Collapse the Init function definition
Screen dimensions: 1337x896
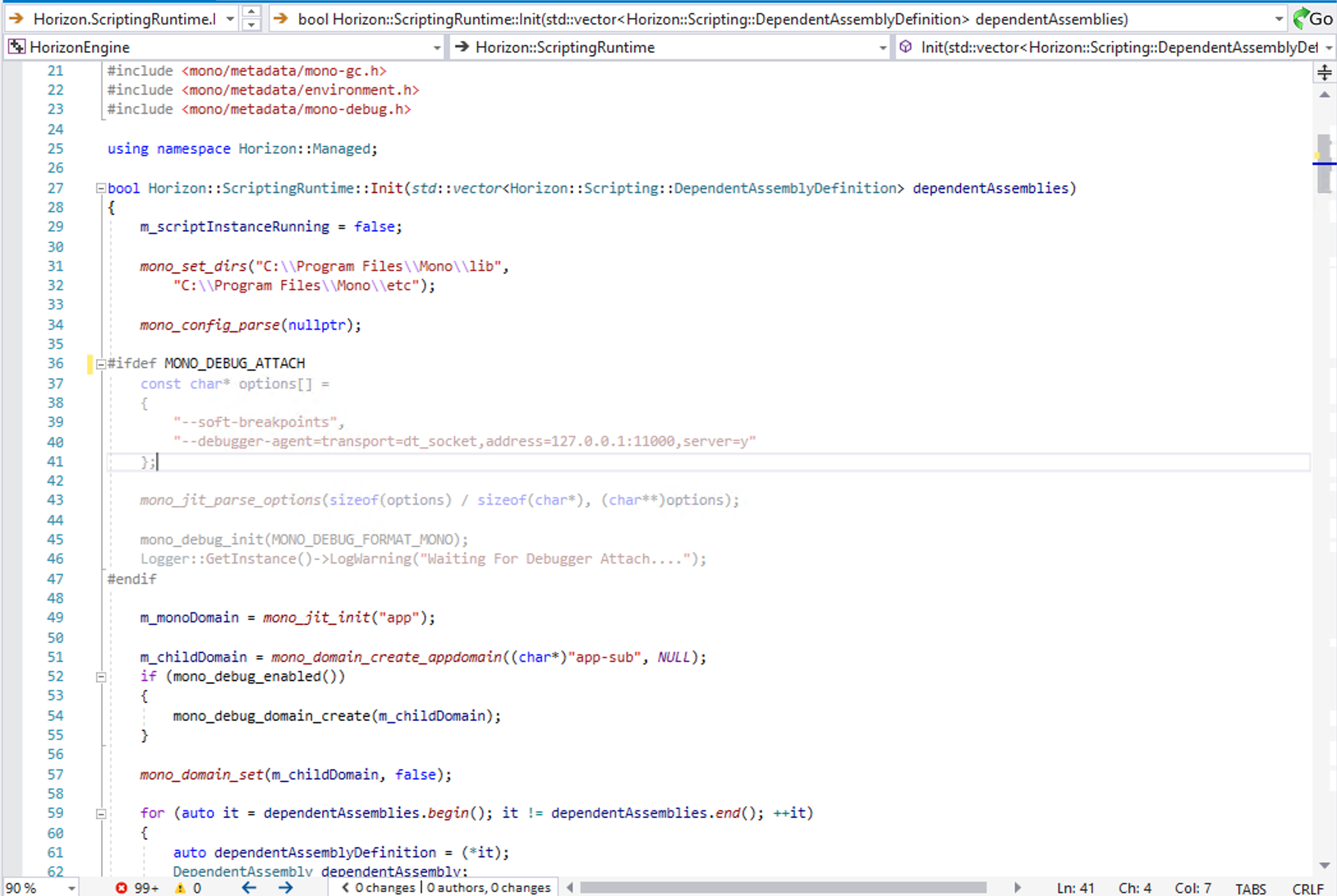(x=100, y=188)
